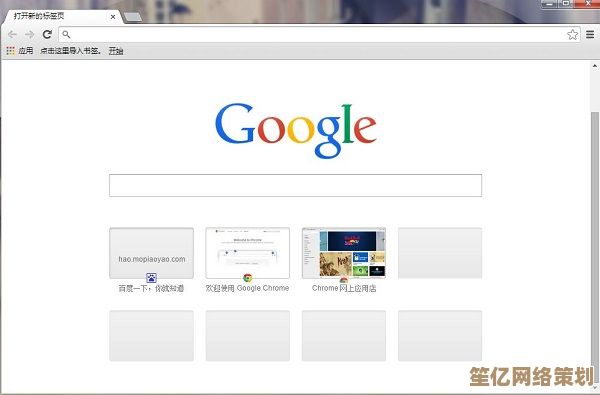Open the hao.mopiaoyao.com thumbnail
This screenshot has height=395, width=600.
[152, 253]
